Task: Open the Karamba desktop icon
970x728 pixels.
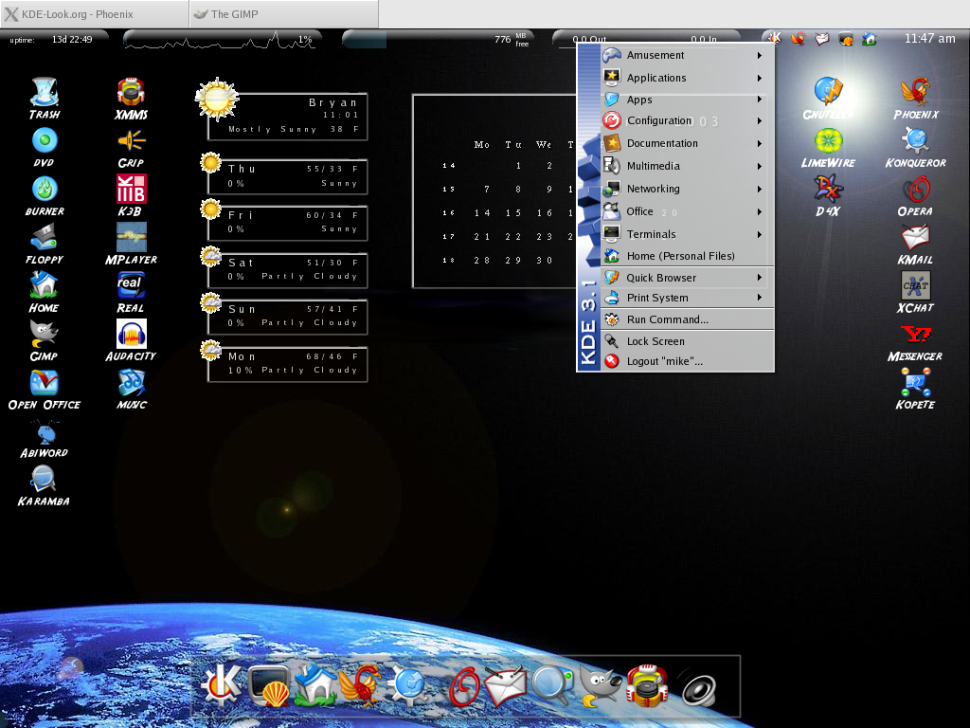Action: coord(43,486)
